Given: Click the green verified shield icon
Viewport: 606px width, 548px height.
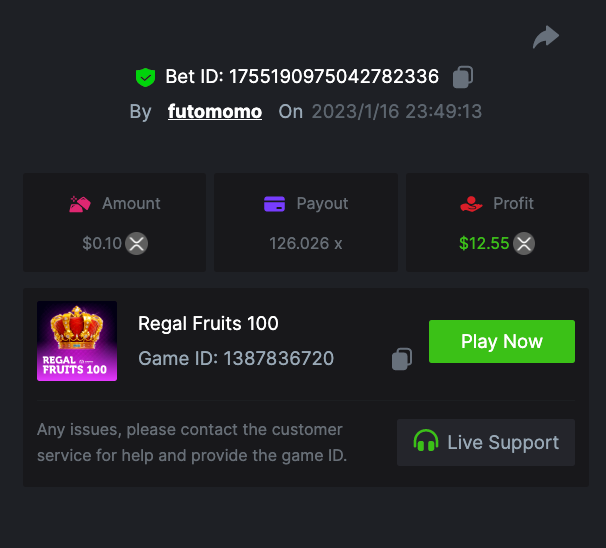Looking at the screenshot, I should 146,77.
